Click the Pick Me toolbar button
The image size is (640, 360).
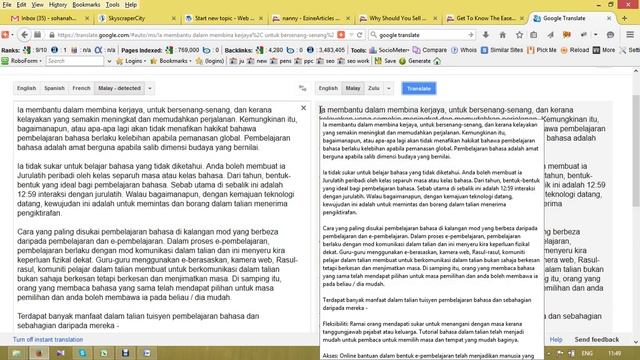point(542,50)
